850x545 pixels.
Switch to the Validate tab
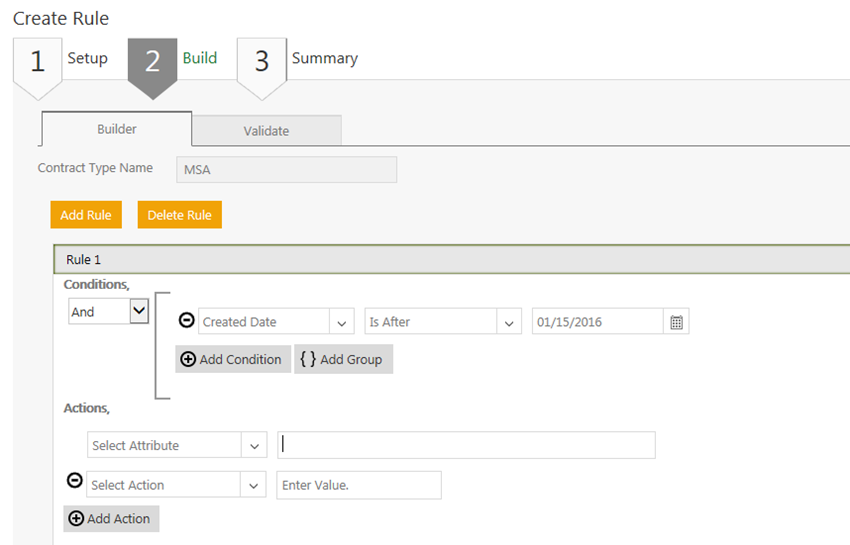266,131
